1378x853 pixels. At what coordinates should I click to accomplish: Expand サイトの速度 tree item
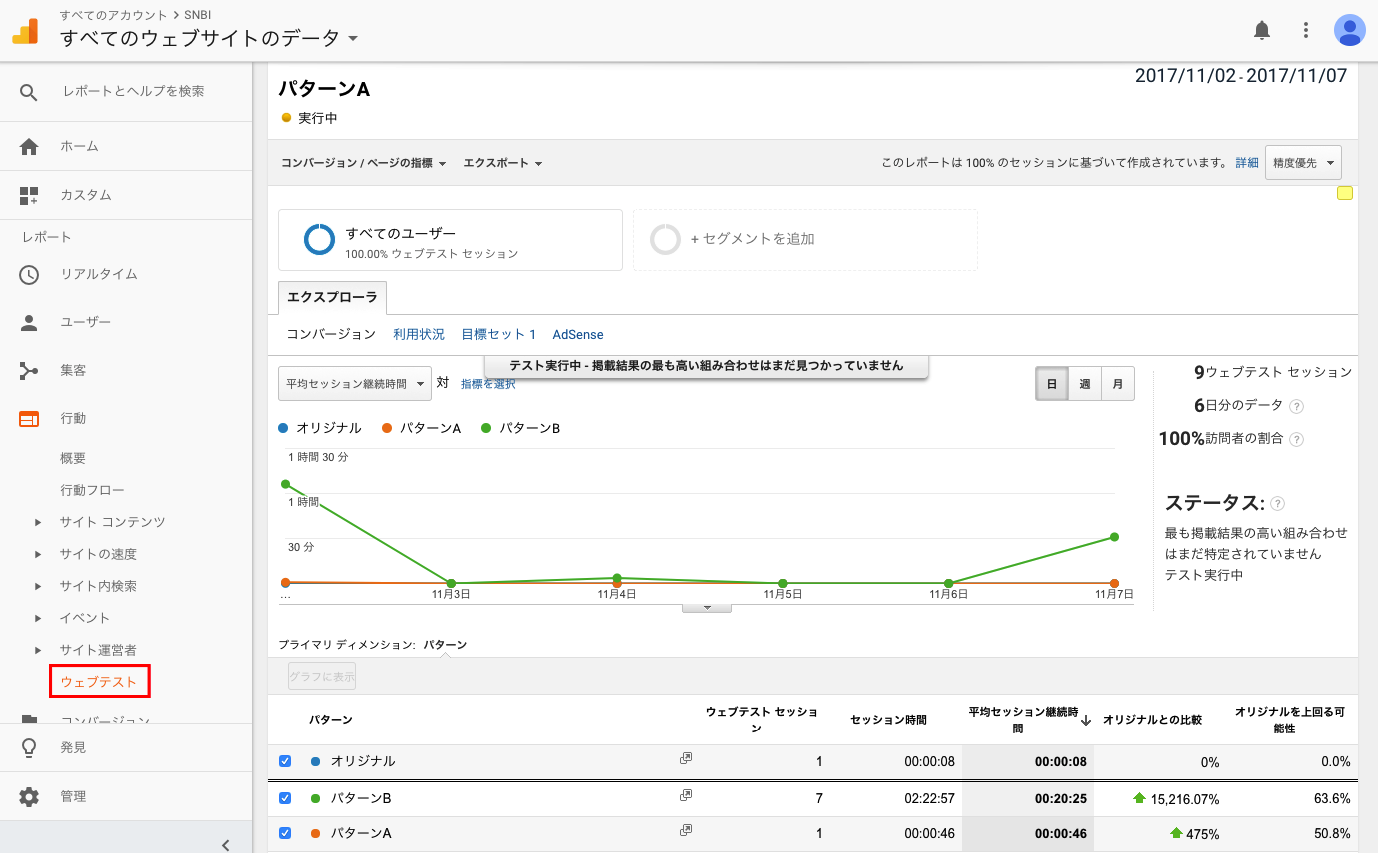pyautogui.click(x=38, y=554)
